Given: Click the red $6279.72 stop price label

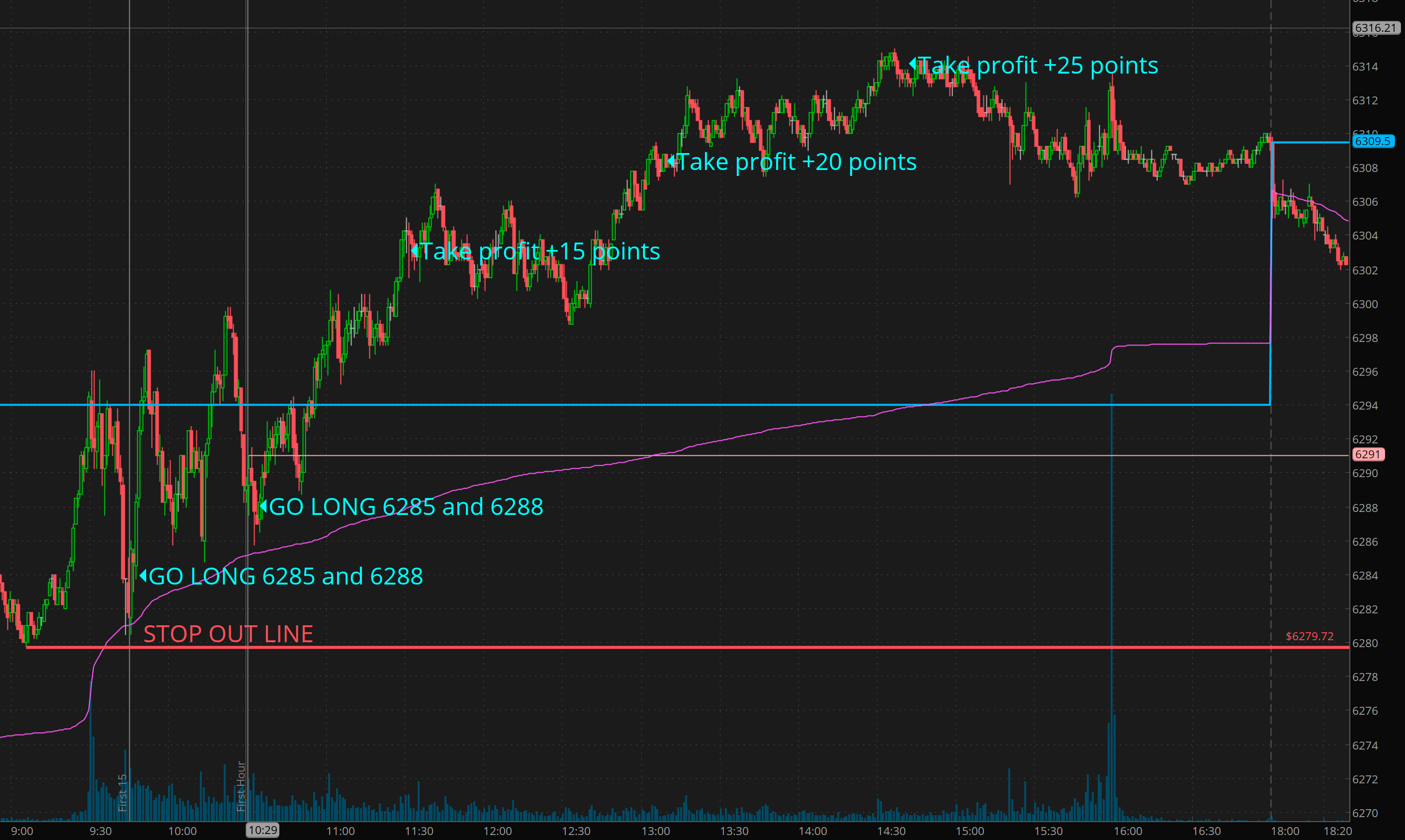Looking at the screenshot, I should pyautogui.click(x=1310, y=636).
